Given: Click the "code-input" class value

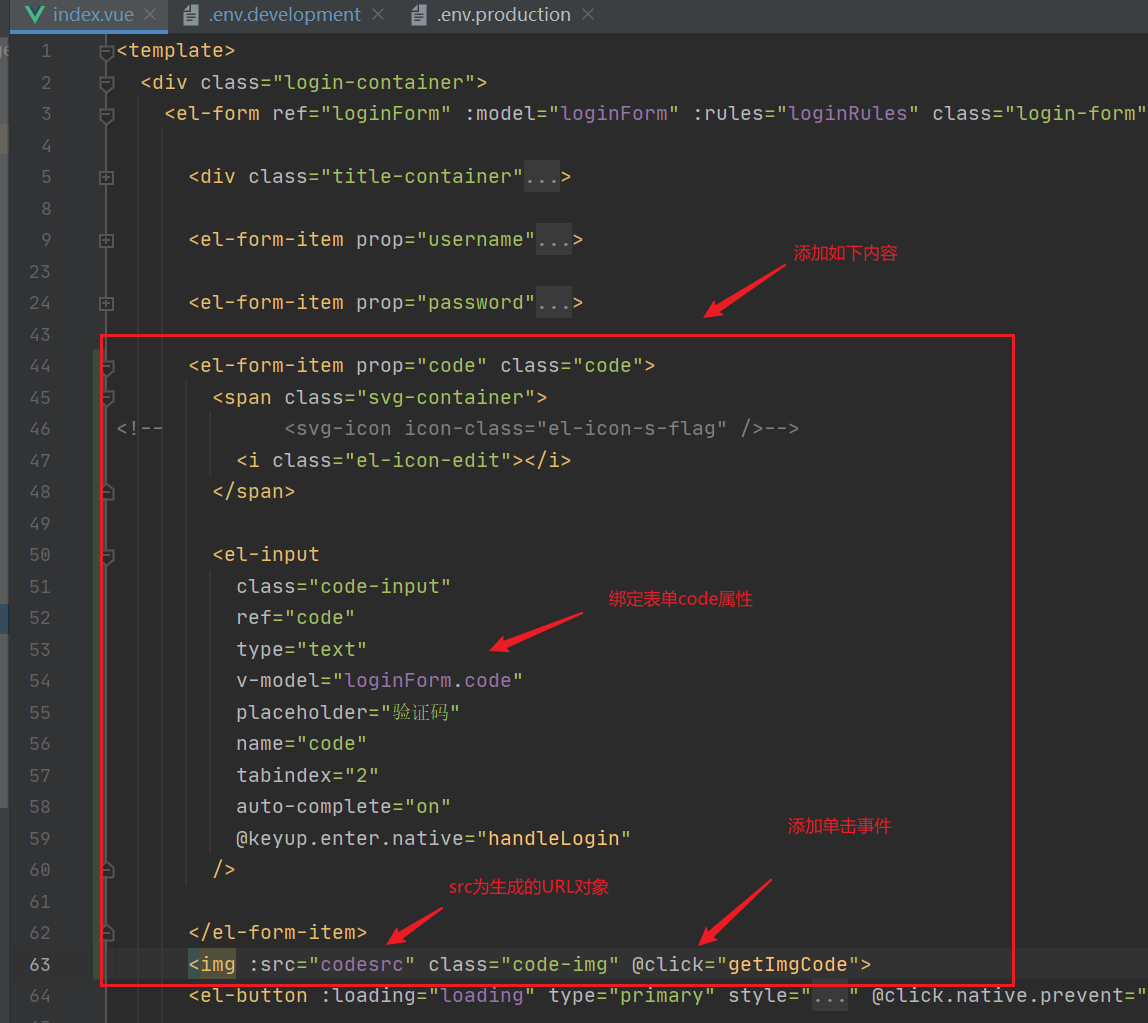Looking at the screenshot, I should [x=380, y=587].
